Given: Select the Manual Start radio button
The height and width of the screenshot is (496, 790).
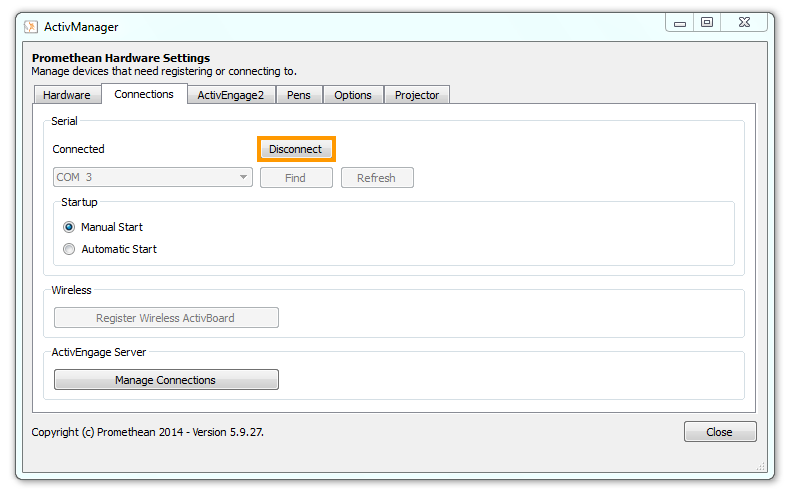Looking at the screenshot, I should click(x=69, y=227).
